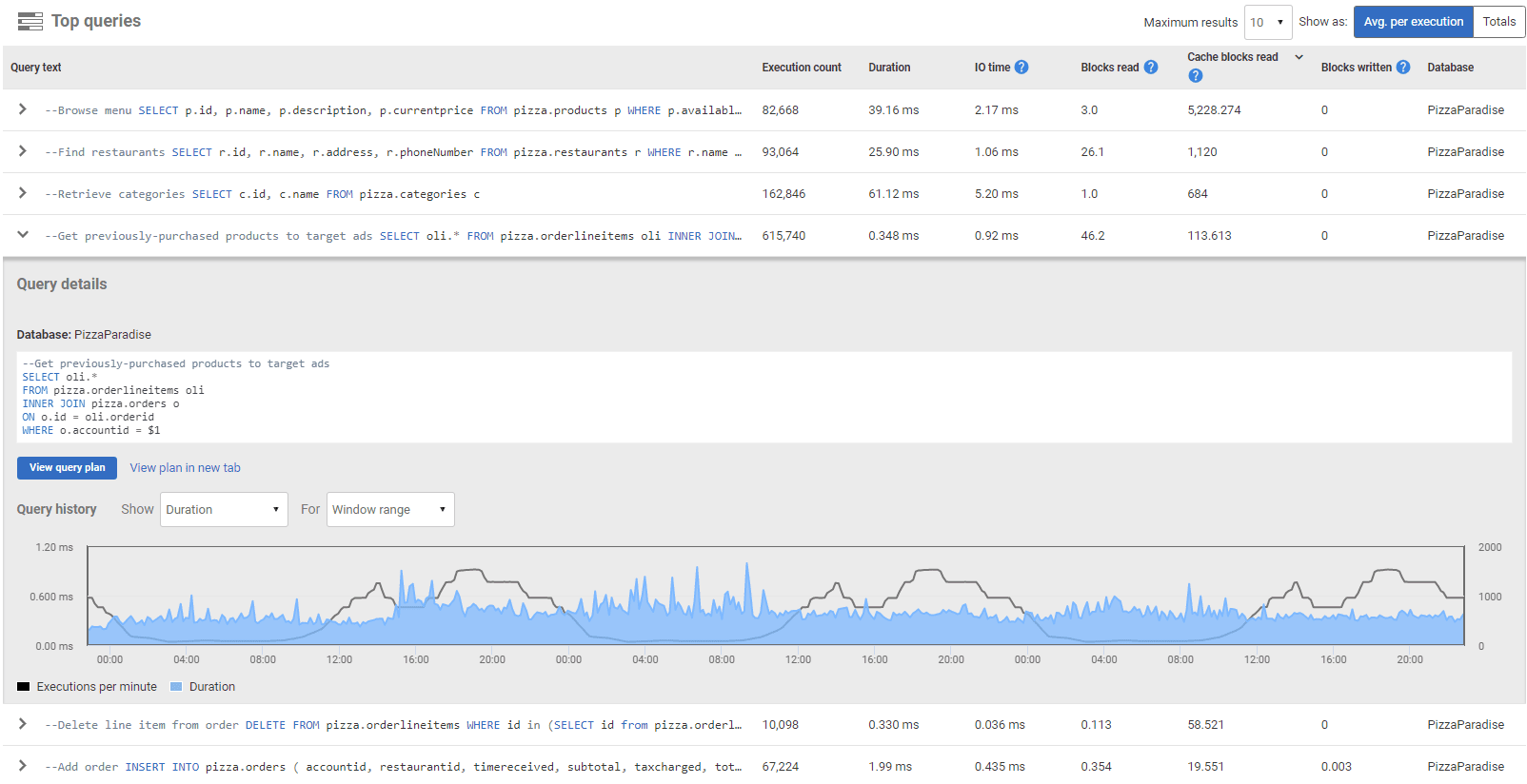Click the Blocks written help icon

(1403, 68)
